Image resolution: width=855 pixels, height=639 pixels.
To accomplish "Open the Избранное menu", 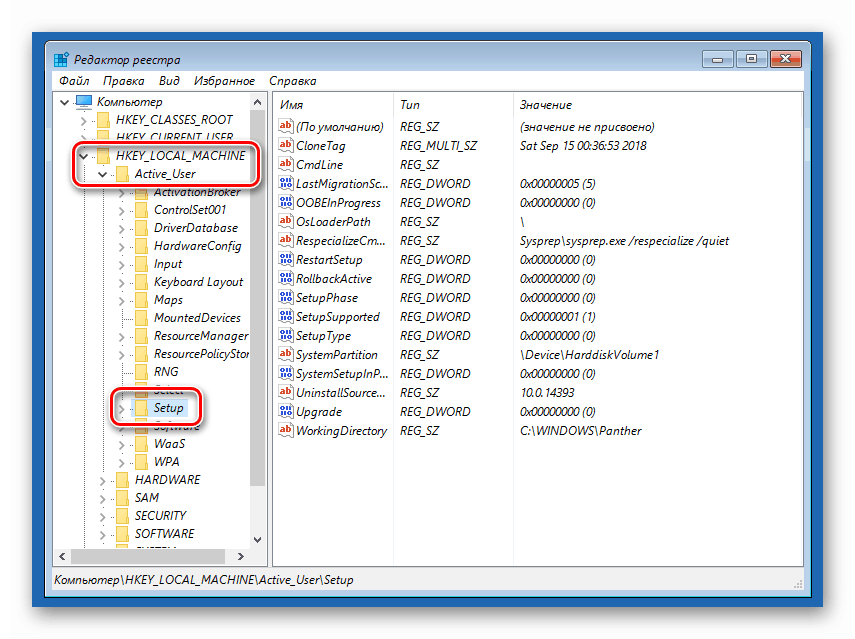I will 224,81.
